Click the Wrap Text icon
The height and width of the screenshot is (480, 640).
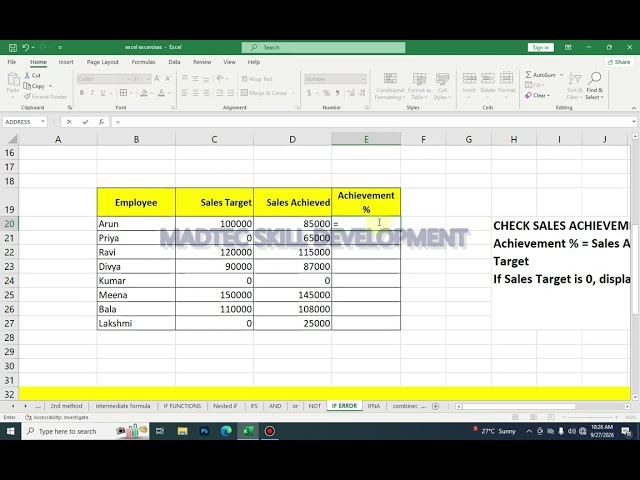[244, 79]
